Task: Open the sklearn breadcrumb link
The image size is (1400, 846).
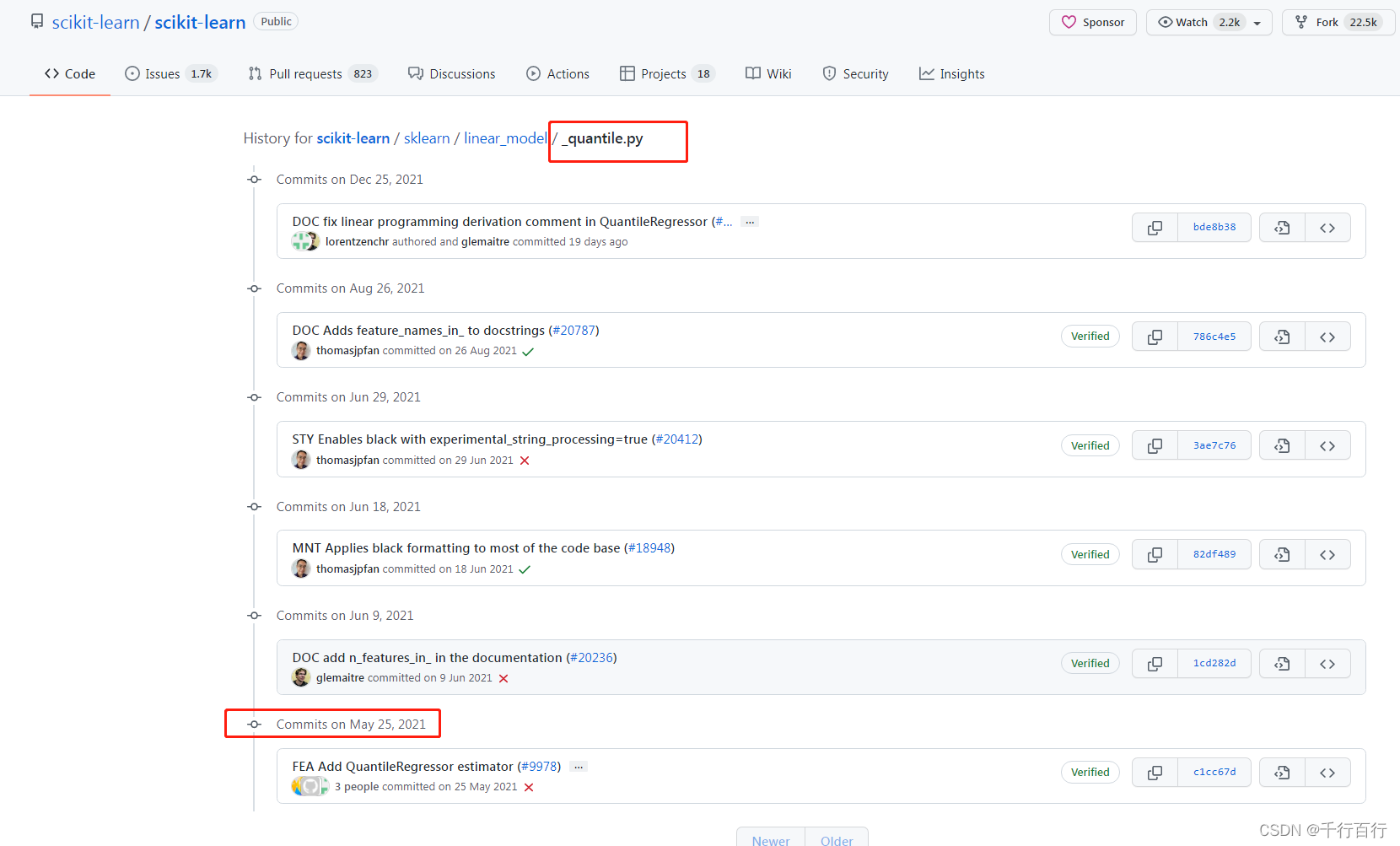Action: tap(427, 137)
